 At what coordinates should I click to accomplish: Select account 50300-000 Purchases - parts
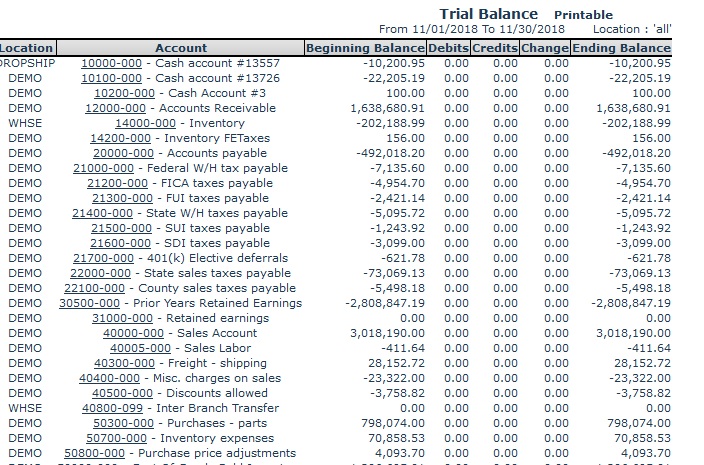pyautogui.click(x=118, y=423)
